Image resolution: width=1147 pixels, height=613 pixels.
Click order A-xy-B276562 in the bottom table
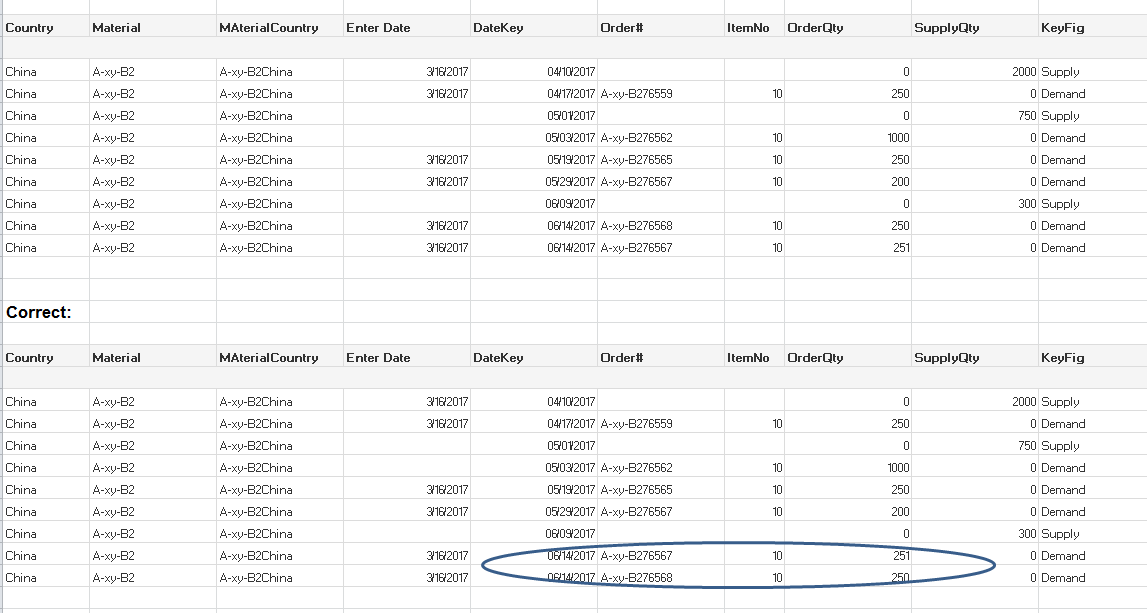click(636, 468)
